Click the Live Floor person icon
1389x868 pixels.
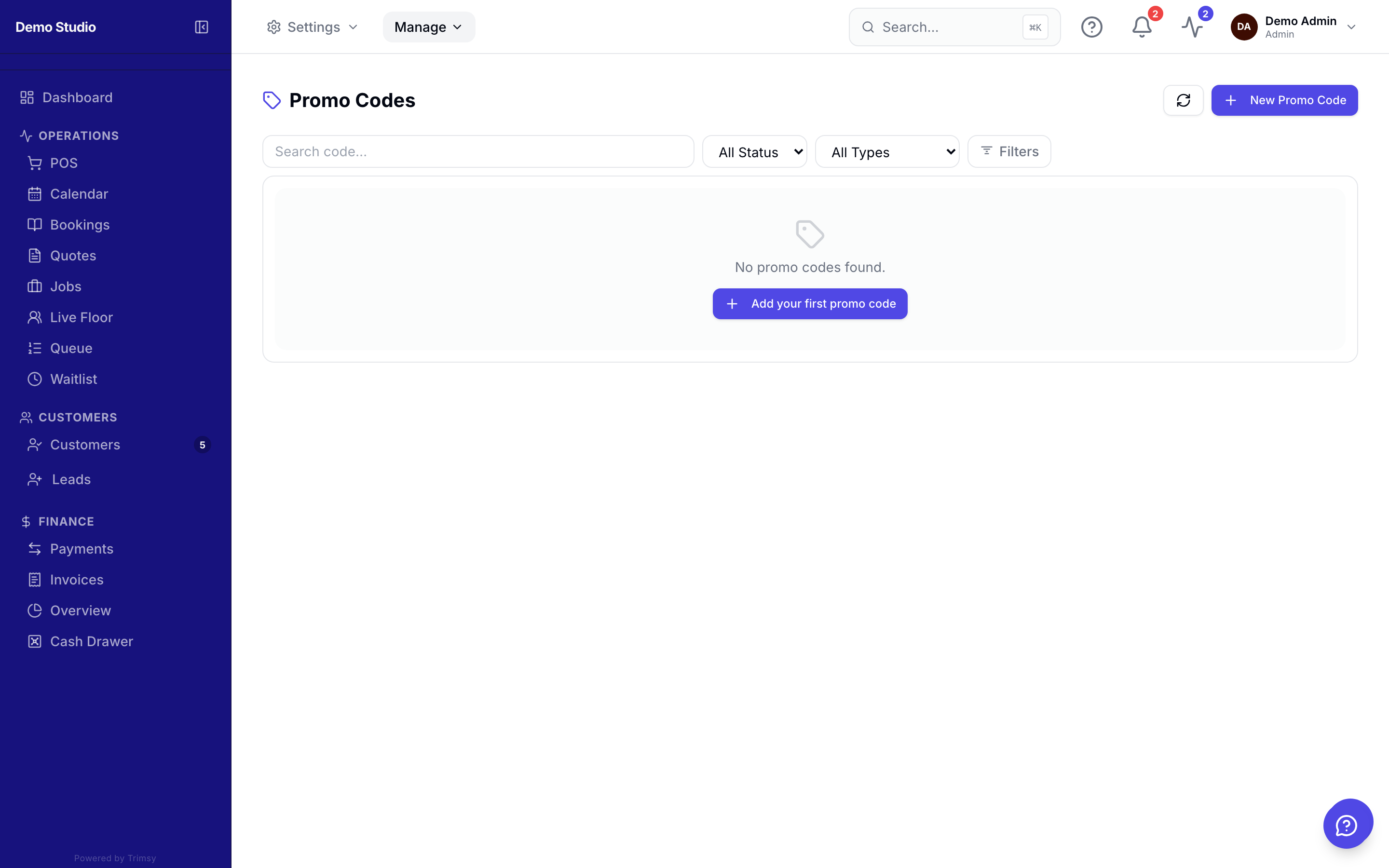click(35, 317)
